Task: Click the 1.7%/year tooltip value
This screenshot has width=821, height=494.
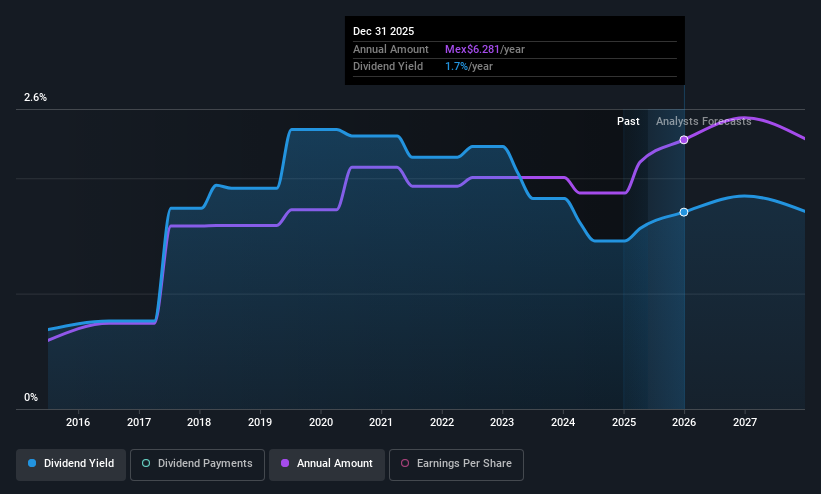Action: (x=469, y=67)
